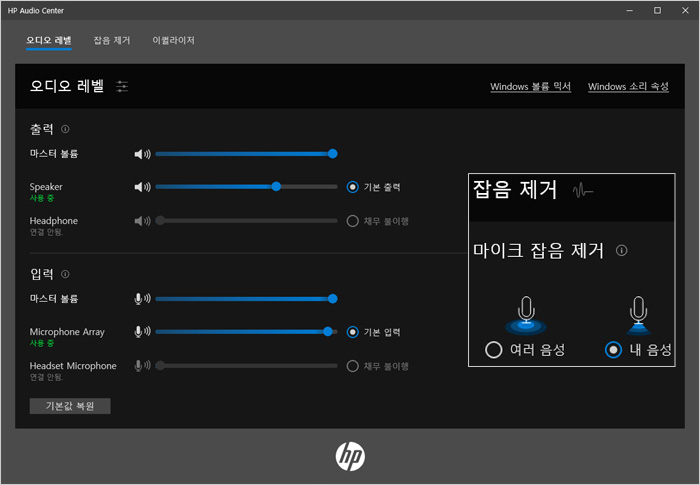Click the Microphone Array device label

click(67, 332)
